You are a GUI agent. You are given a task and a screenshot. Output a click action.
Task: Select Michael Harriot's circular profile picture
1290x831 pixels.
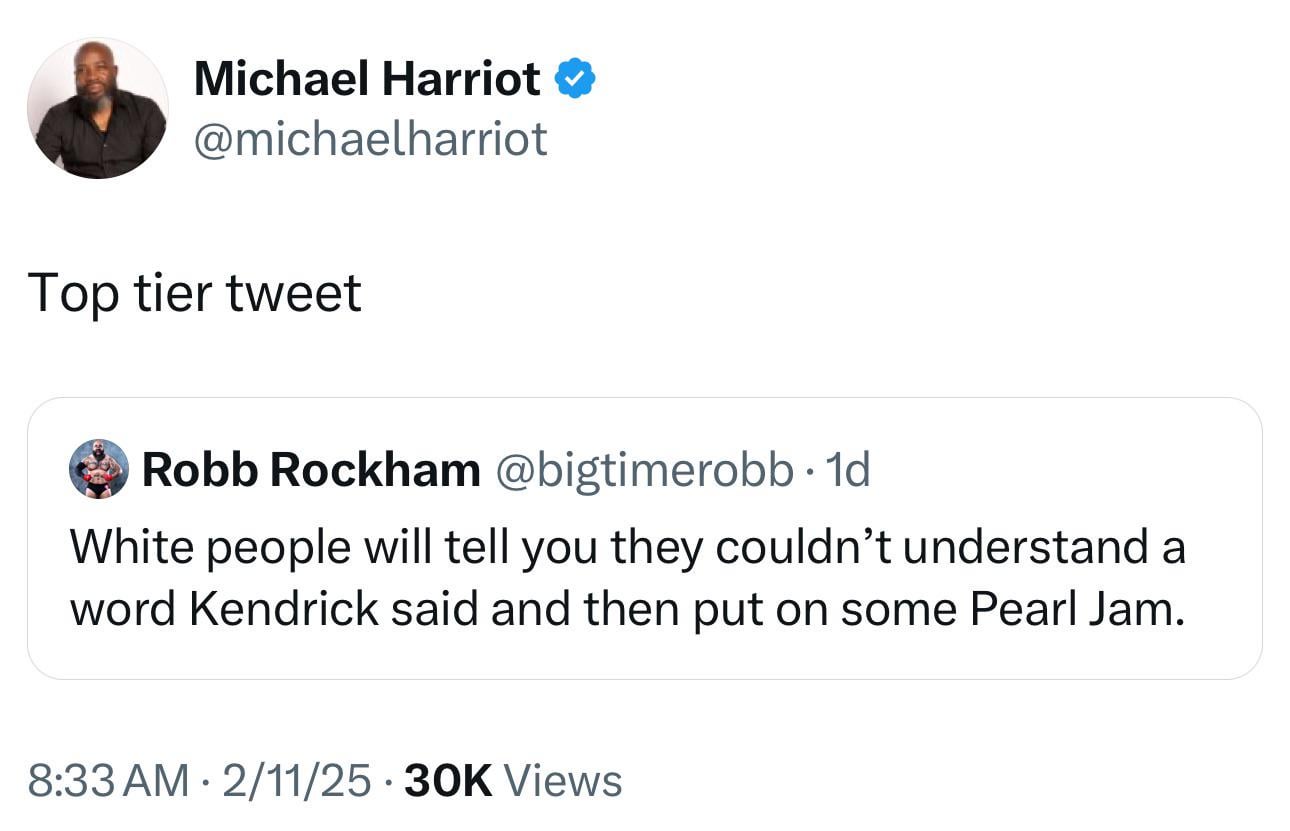tap(97, 107)
